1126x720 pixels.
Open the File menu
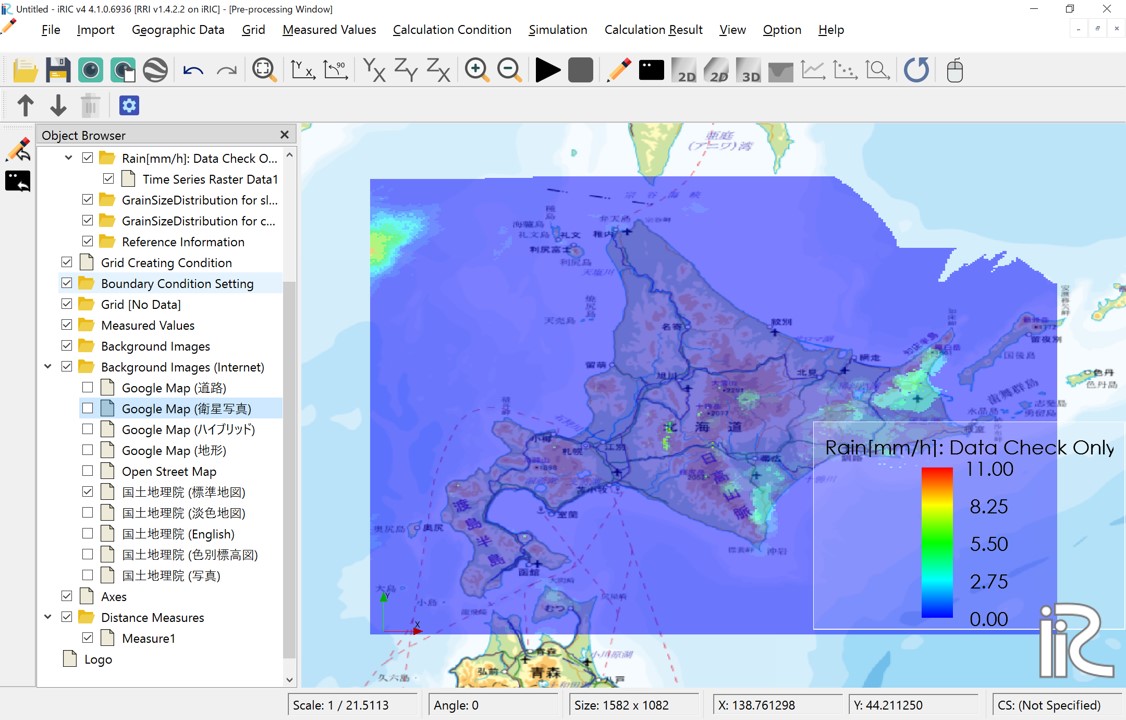pos(51,30)
